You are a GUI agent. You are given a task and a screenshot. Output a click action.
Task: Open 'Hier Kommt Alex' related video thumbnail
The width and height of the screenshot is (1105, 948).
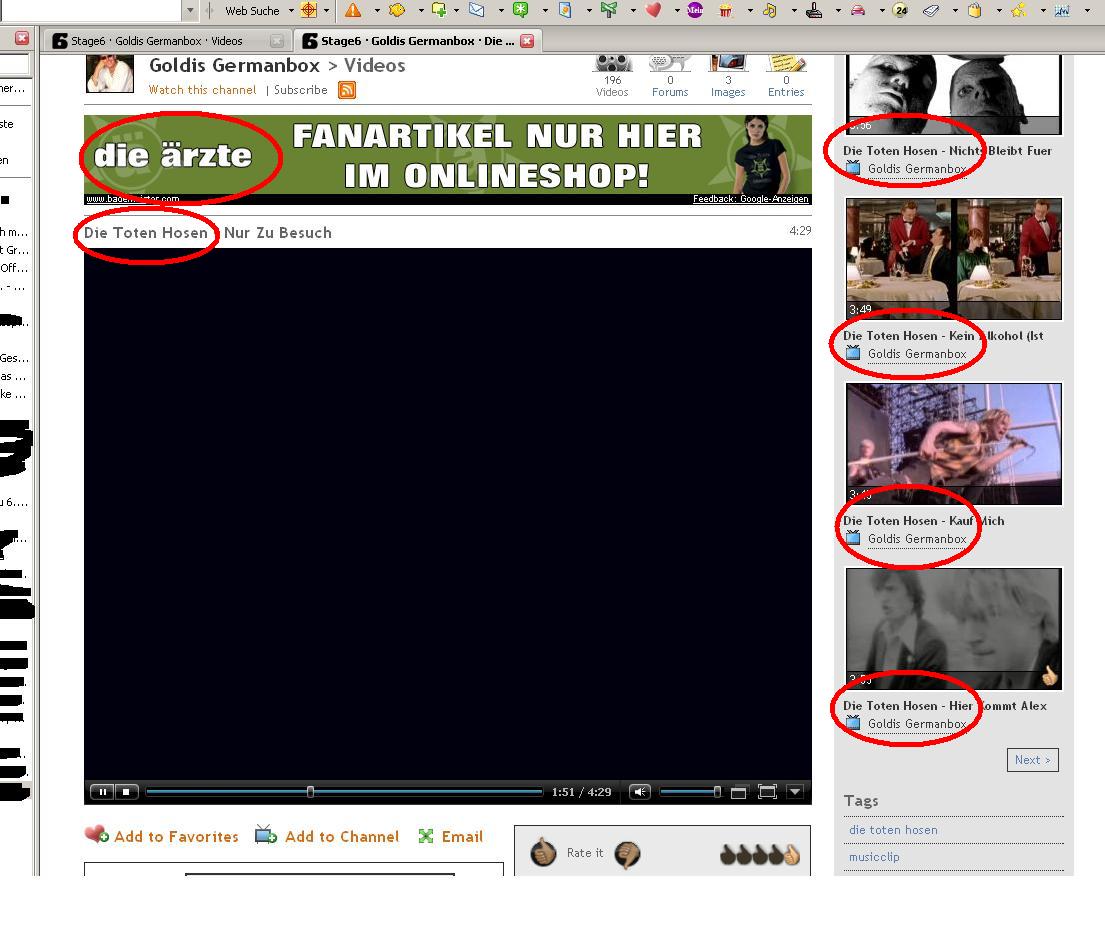click(953, 629)
